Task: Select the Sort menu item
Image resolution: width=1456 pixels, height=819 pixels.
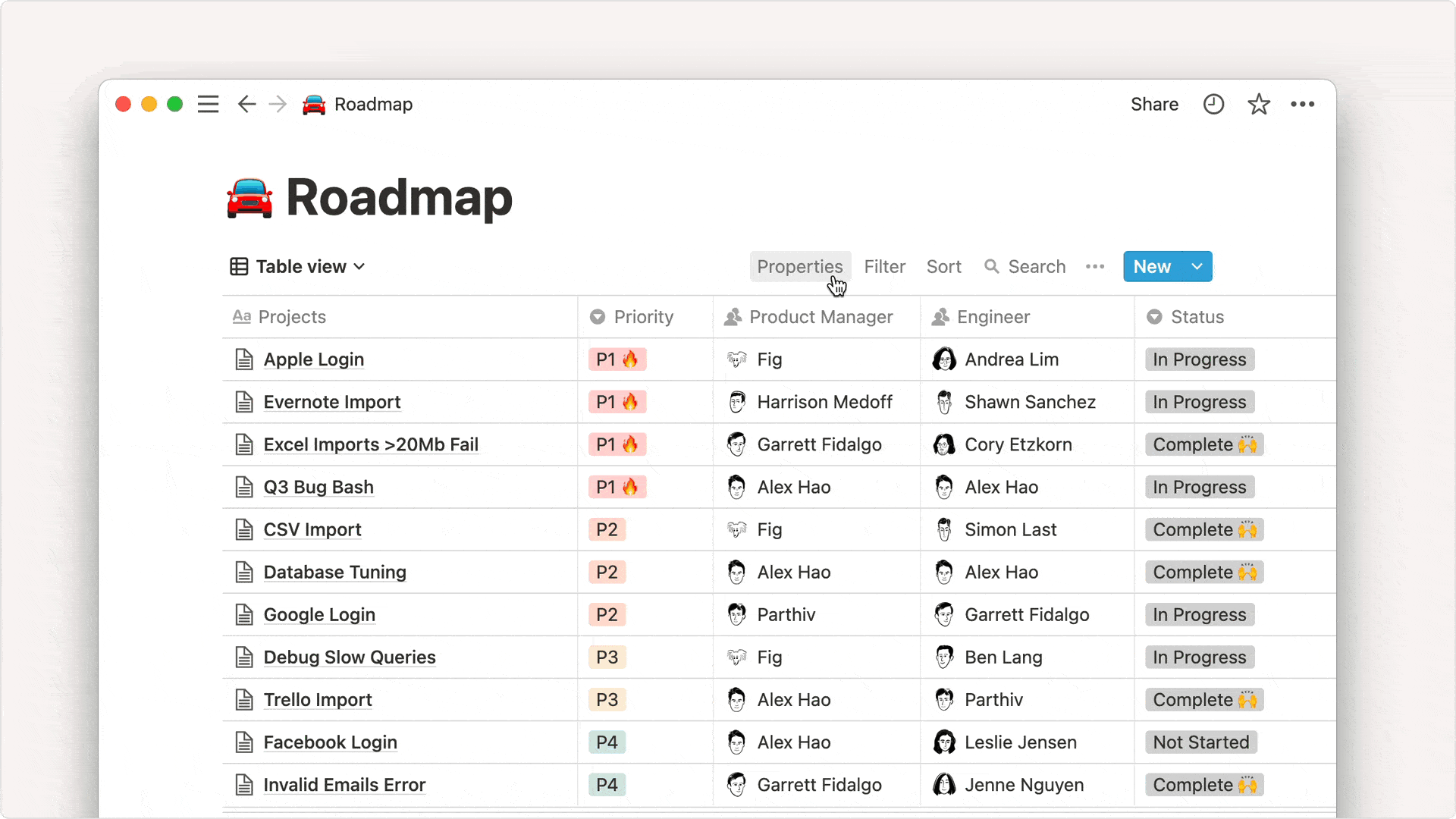Action: click(943, 266)
